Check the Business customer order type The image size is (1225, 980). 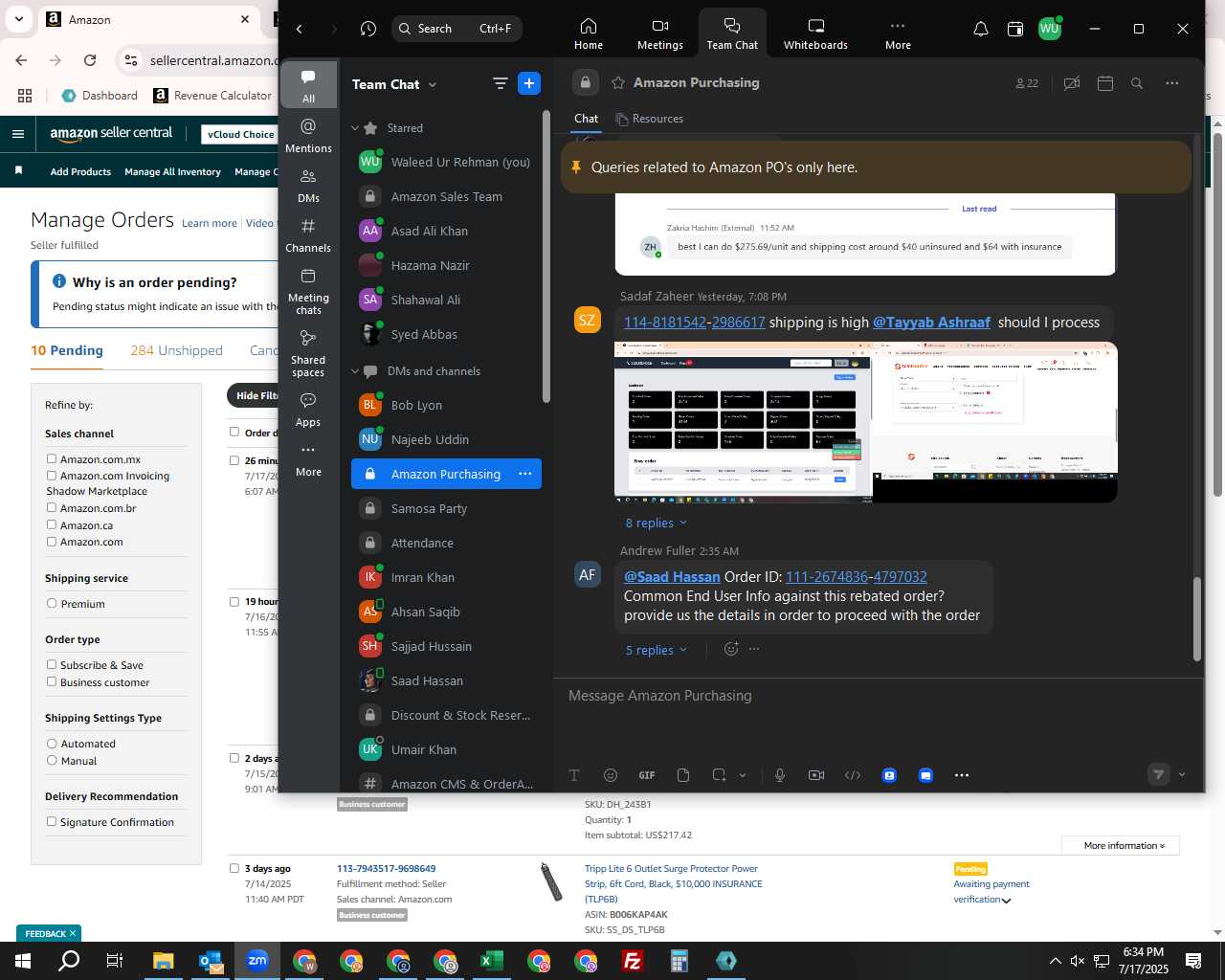(x=52, y=682)
